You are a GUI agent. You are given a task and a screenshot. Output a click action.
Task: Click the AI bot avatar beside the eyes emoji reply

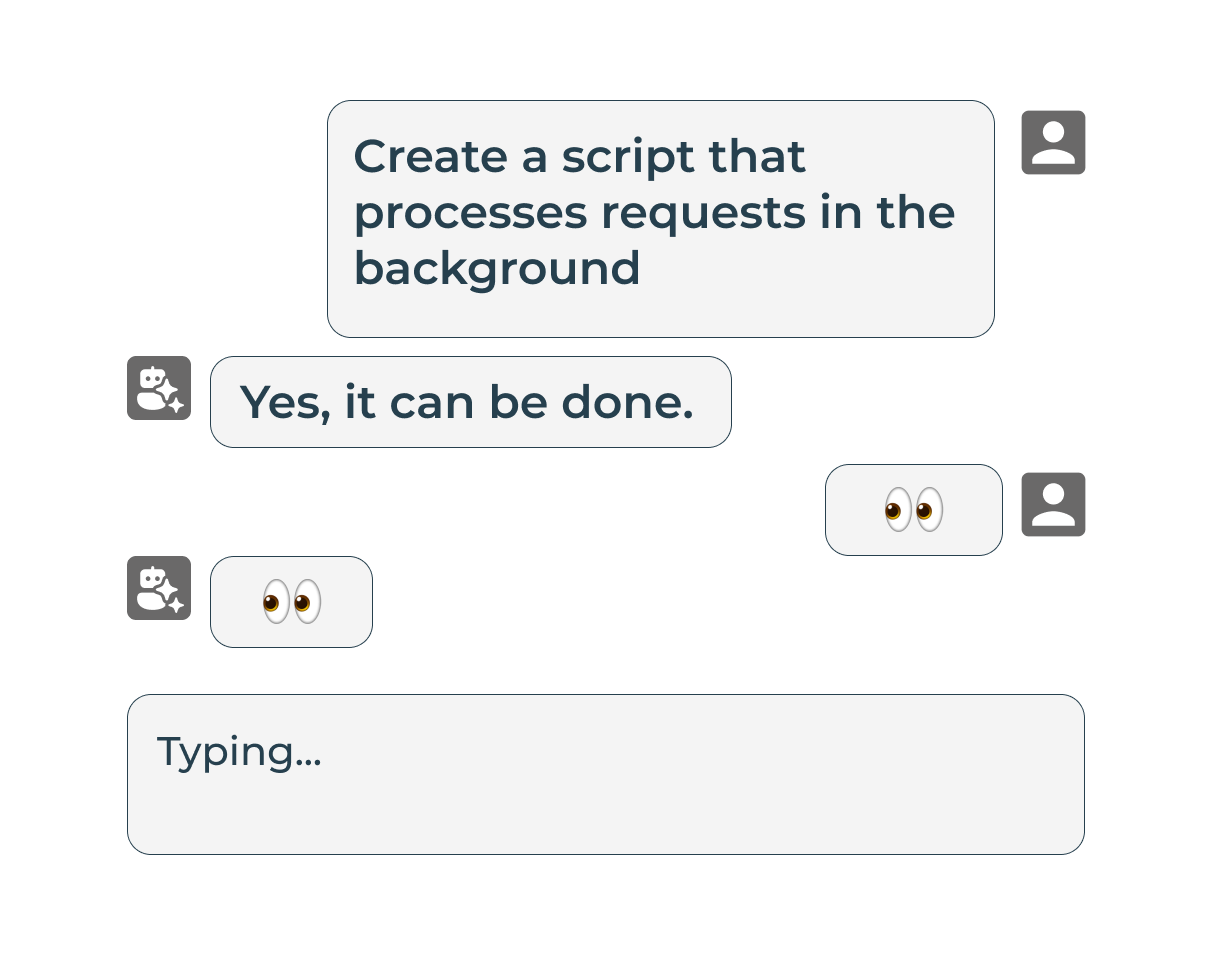point(159,588)
